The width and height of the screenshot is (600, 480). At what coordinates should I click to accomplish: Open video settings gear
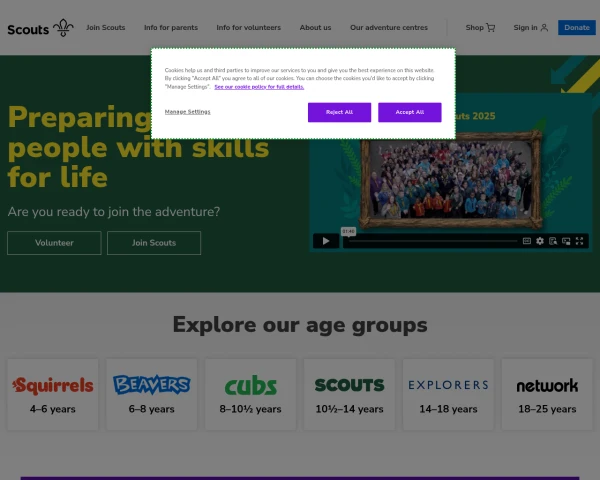540,241
